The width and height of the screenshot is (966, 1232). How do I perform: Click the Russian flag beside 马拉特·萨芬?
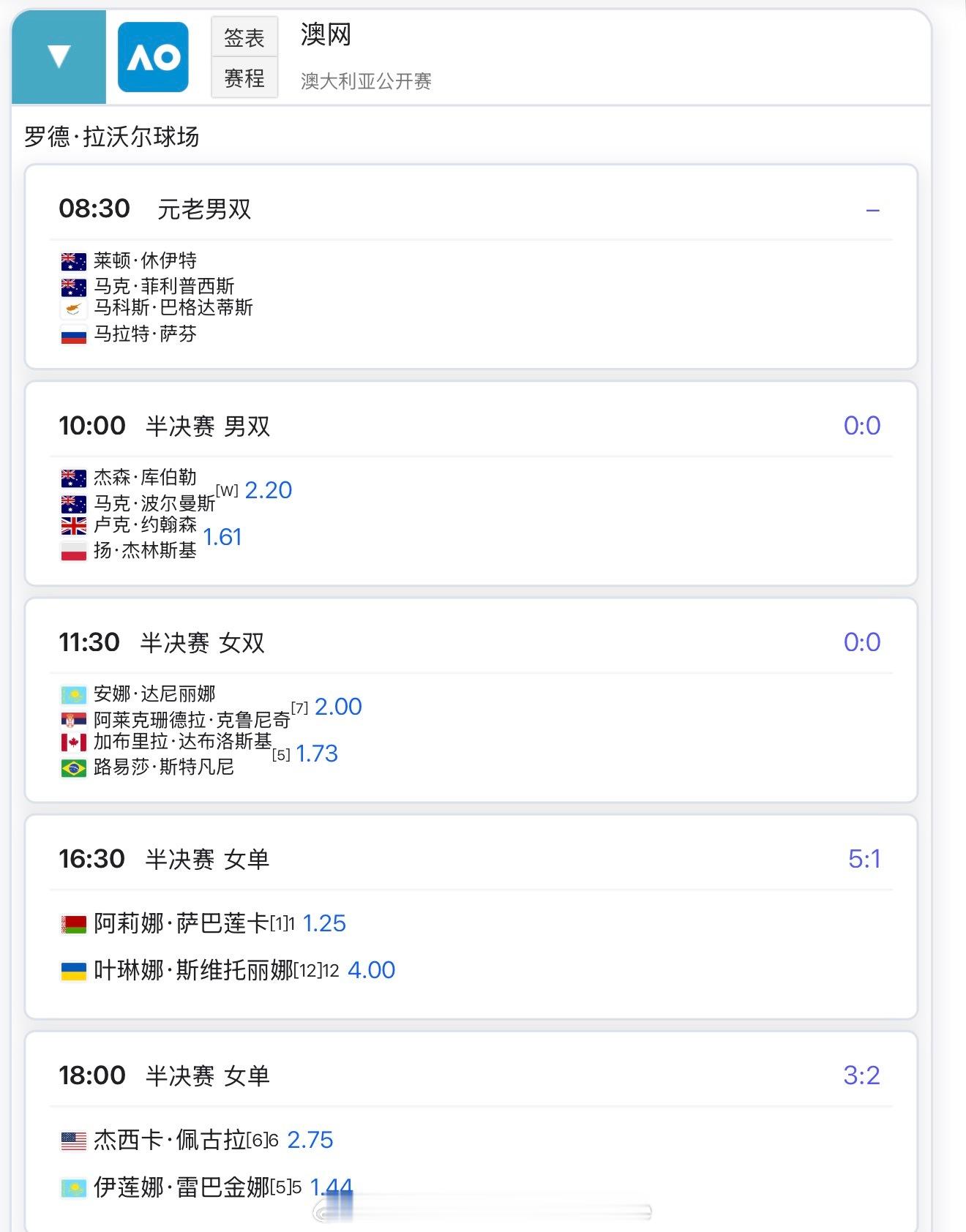(73, 335)
